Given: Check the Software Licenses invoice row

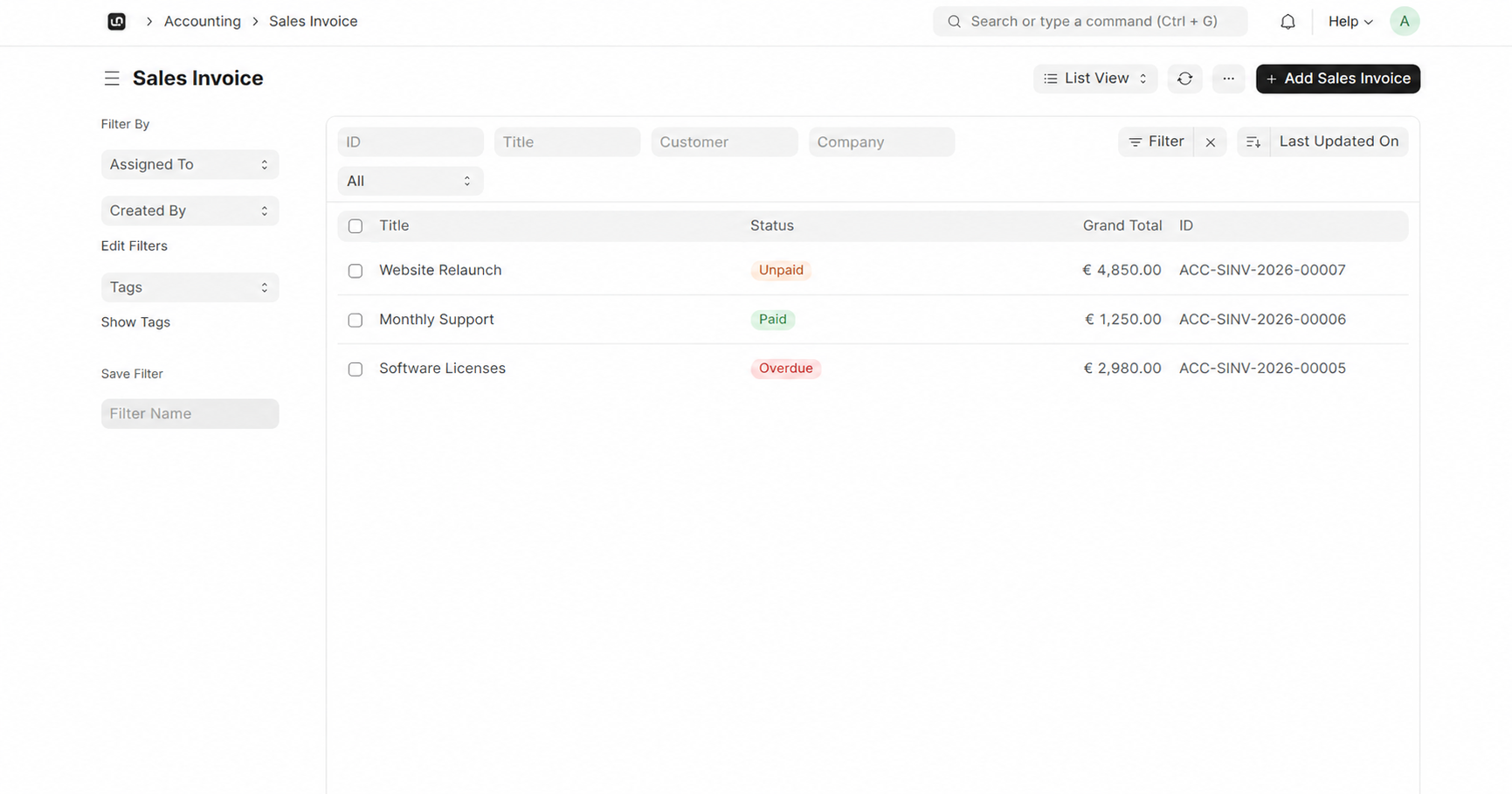Looking at the screenshot, I should point(356,369).
